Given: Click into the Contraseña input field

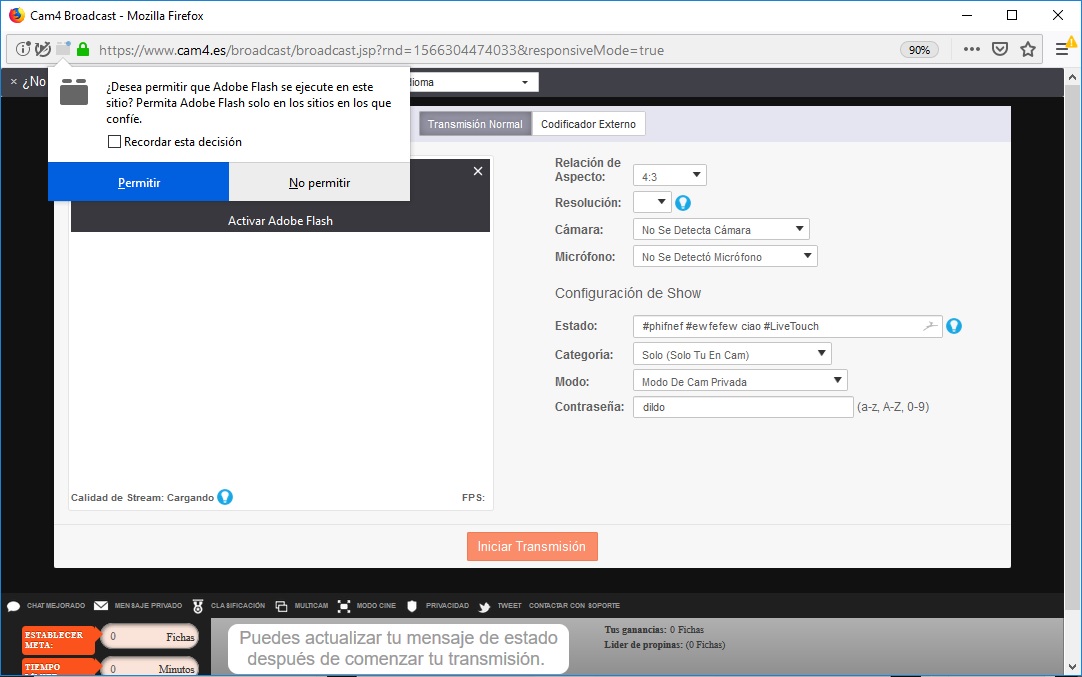Looking at the screenshot, I should (x=742, y=407).
